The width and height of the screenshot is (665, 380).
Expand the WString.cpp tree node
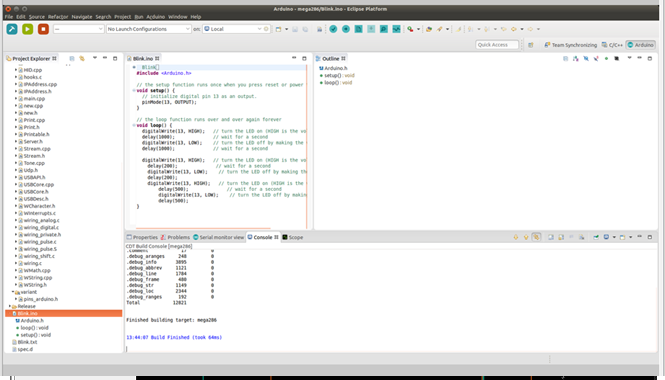16,277
